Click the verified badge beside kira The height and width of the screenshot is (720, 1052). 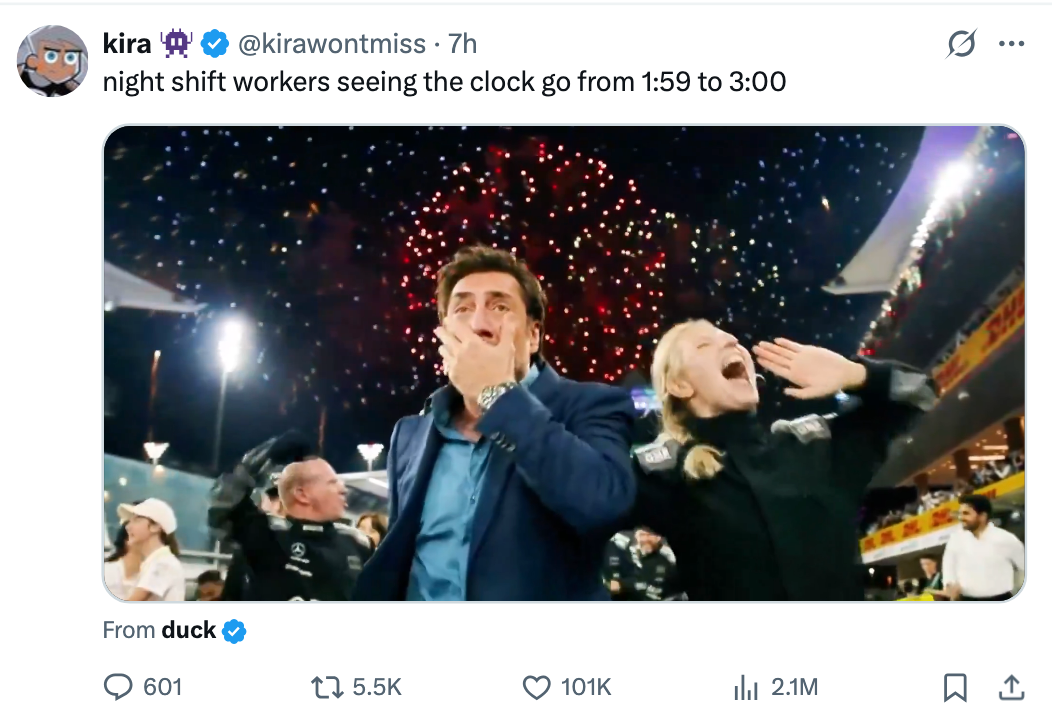[213, 43]
